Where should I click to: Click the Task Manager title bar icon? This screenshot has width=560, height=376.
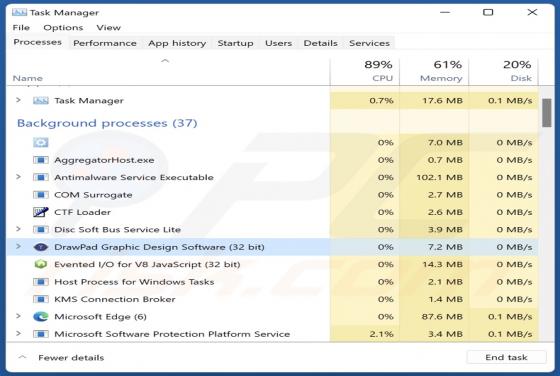click(x=19, y=12)
